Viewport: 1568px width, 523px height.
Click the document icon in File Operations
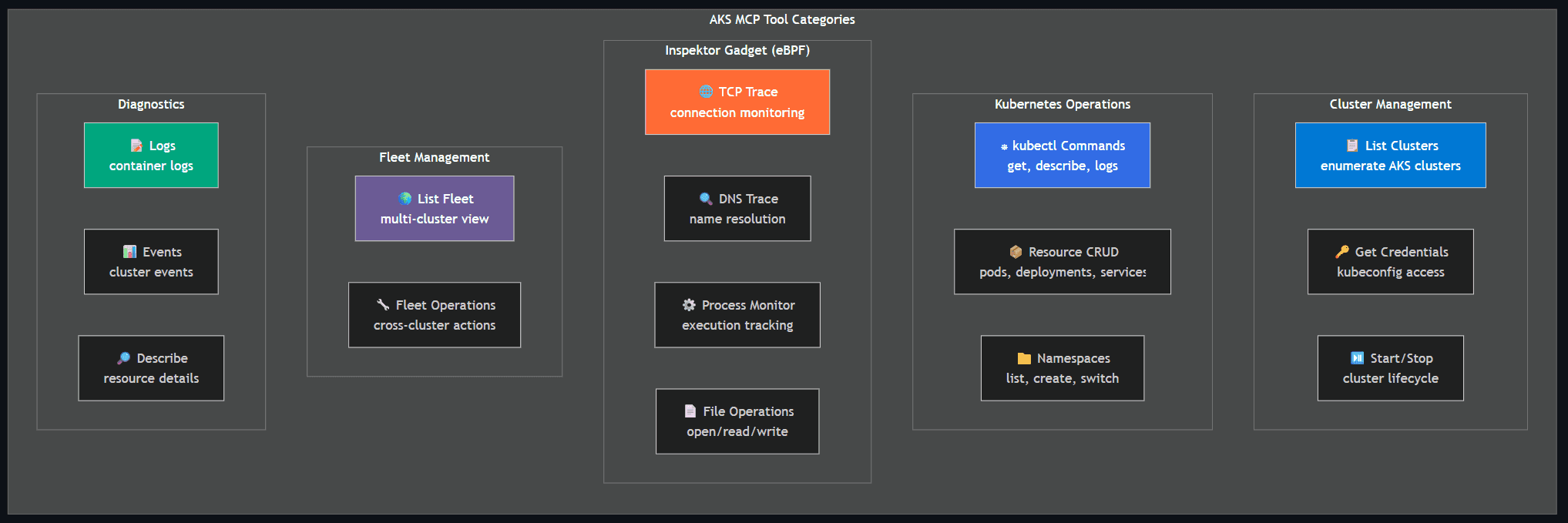point(690,411)
